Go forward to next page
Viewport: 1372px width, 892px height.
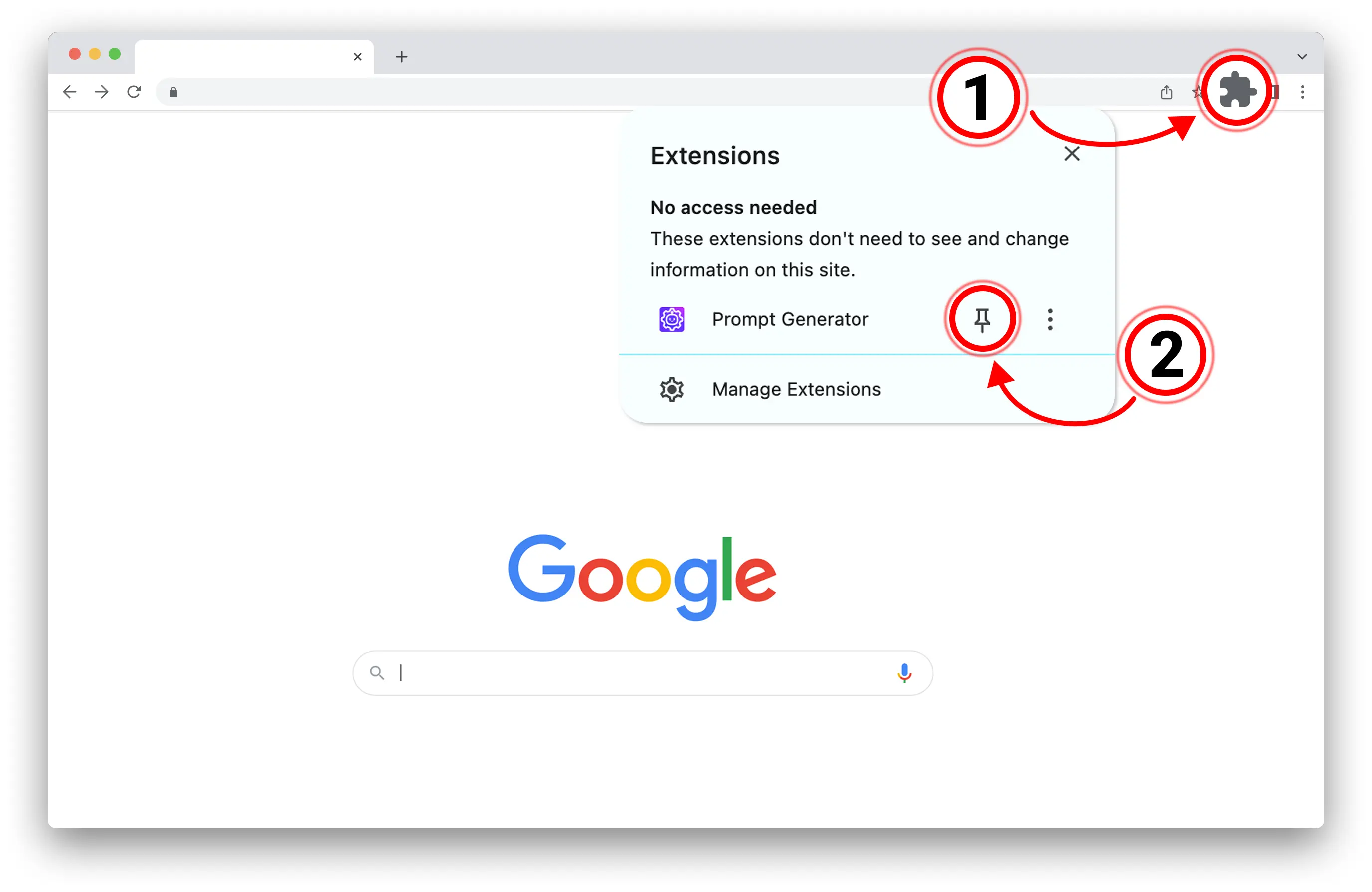102,92
